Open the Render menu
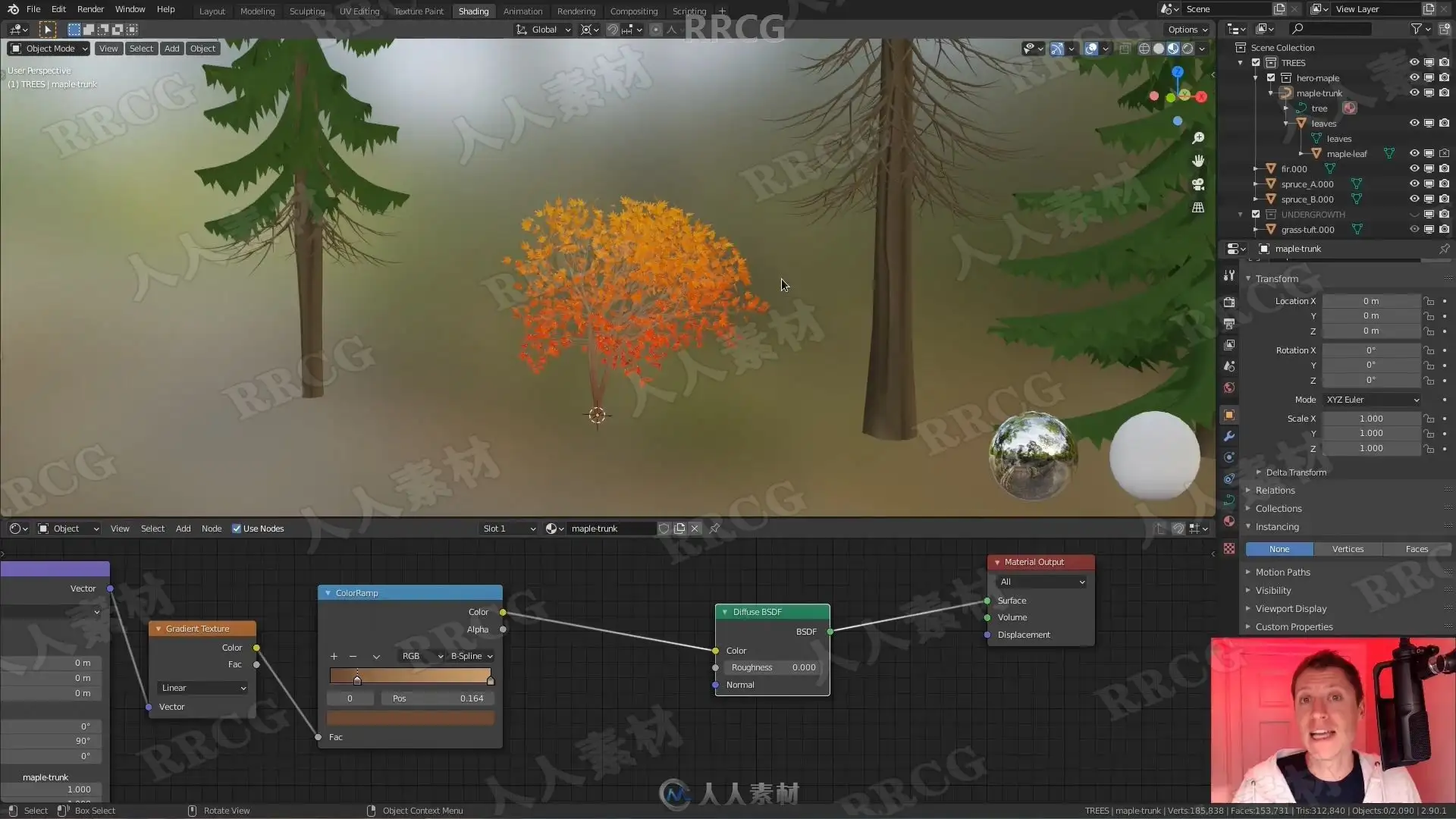 click(90, 9)
